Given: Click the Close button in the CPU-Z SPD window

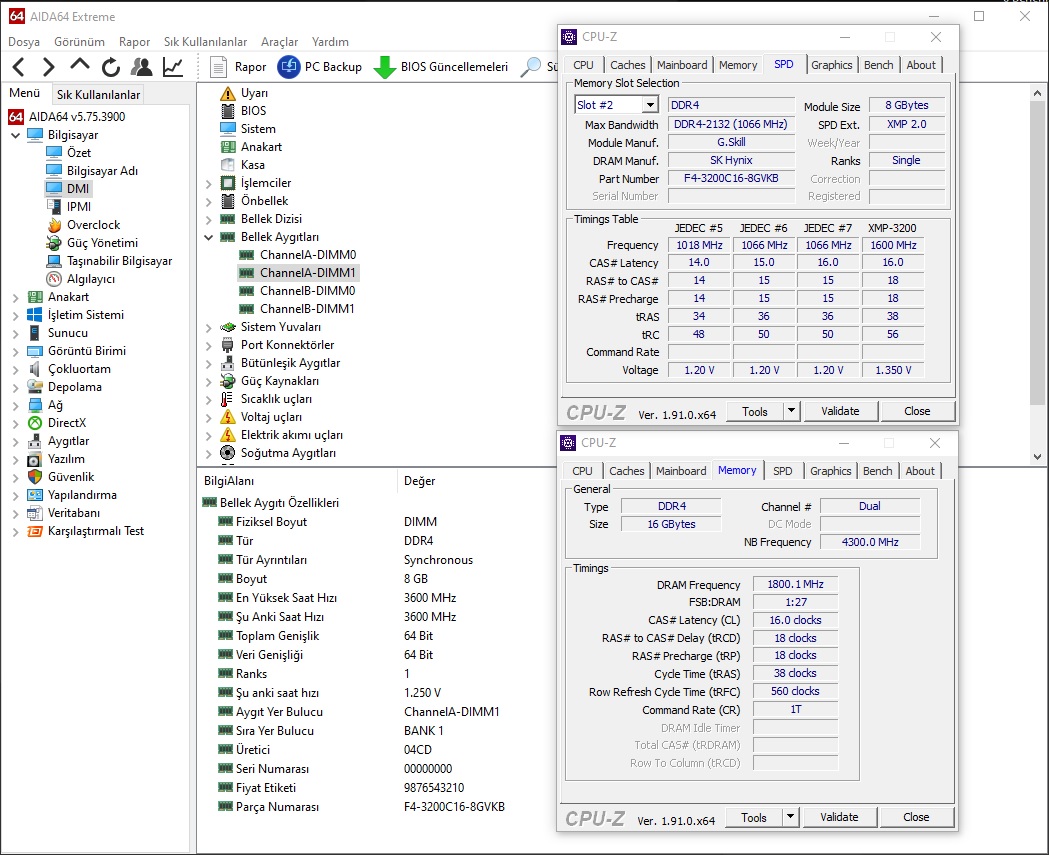Looking at the screenshot, I should [x=917, y=411].
